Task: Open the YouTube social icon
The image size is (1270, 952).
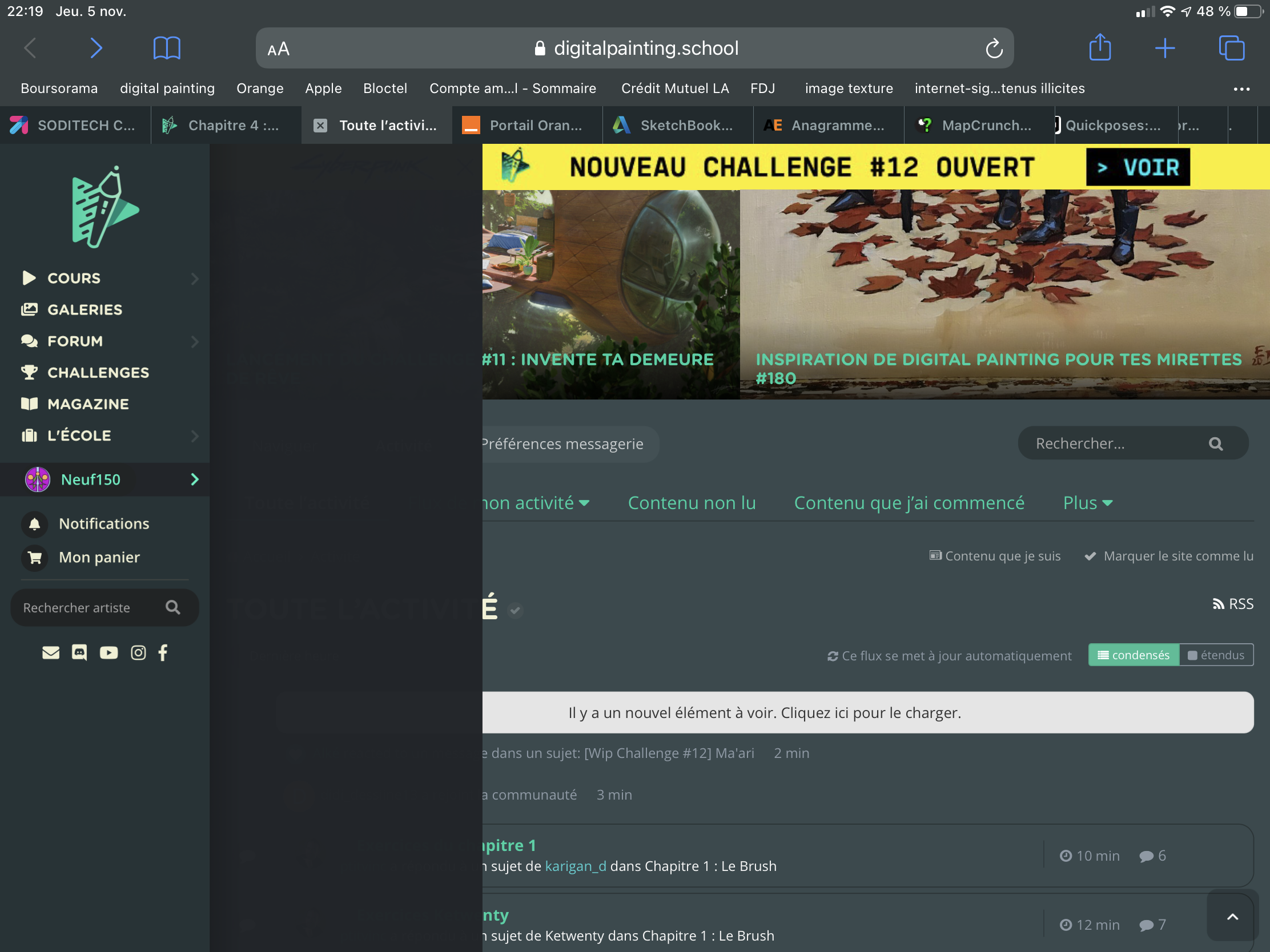Action: (108, 652)
